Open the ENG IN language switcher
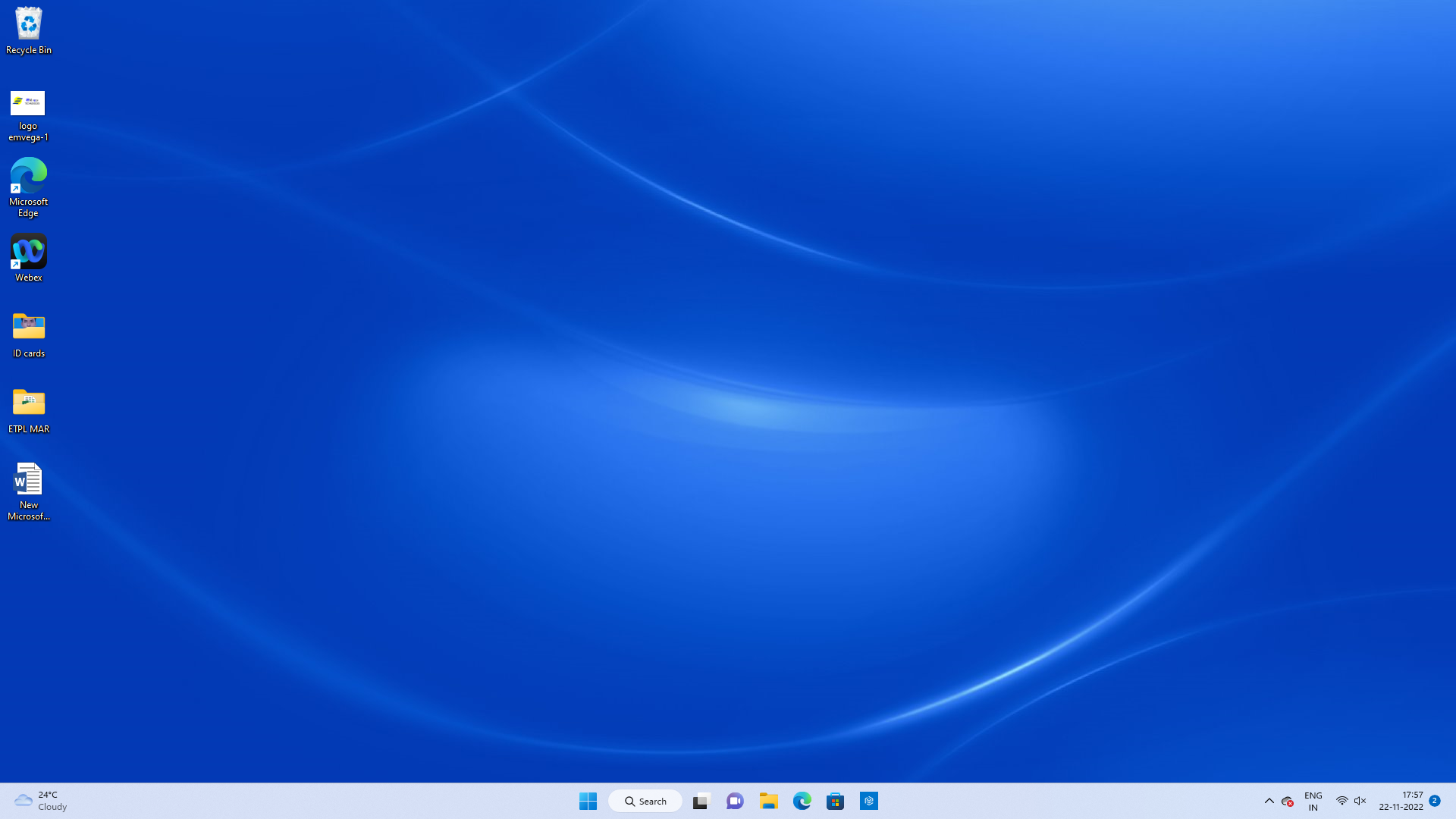 1313,801
